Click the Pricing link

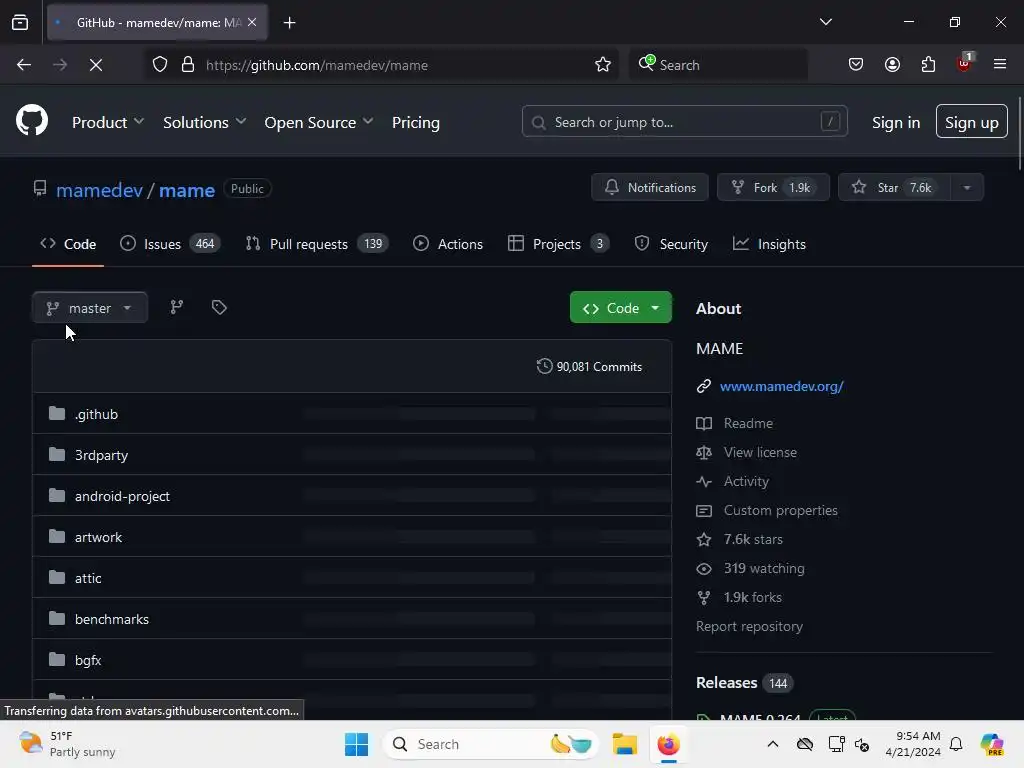(415, 122)
